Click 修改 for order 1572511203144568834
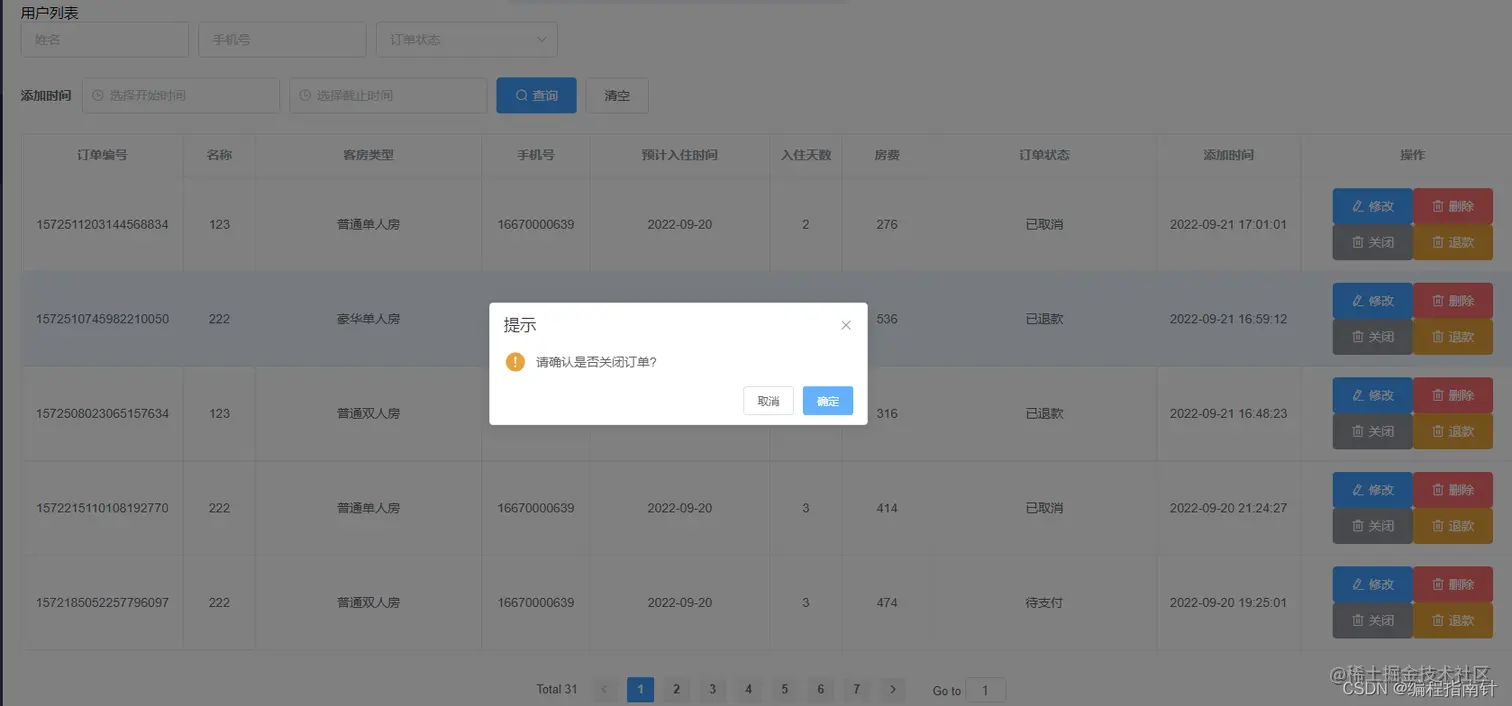The image size is (1512, 706). coord(1372,206)
